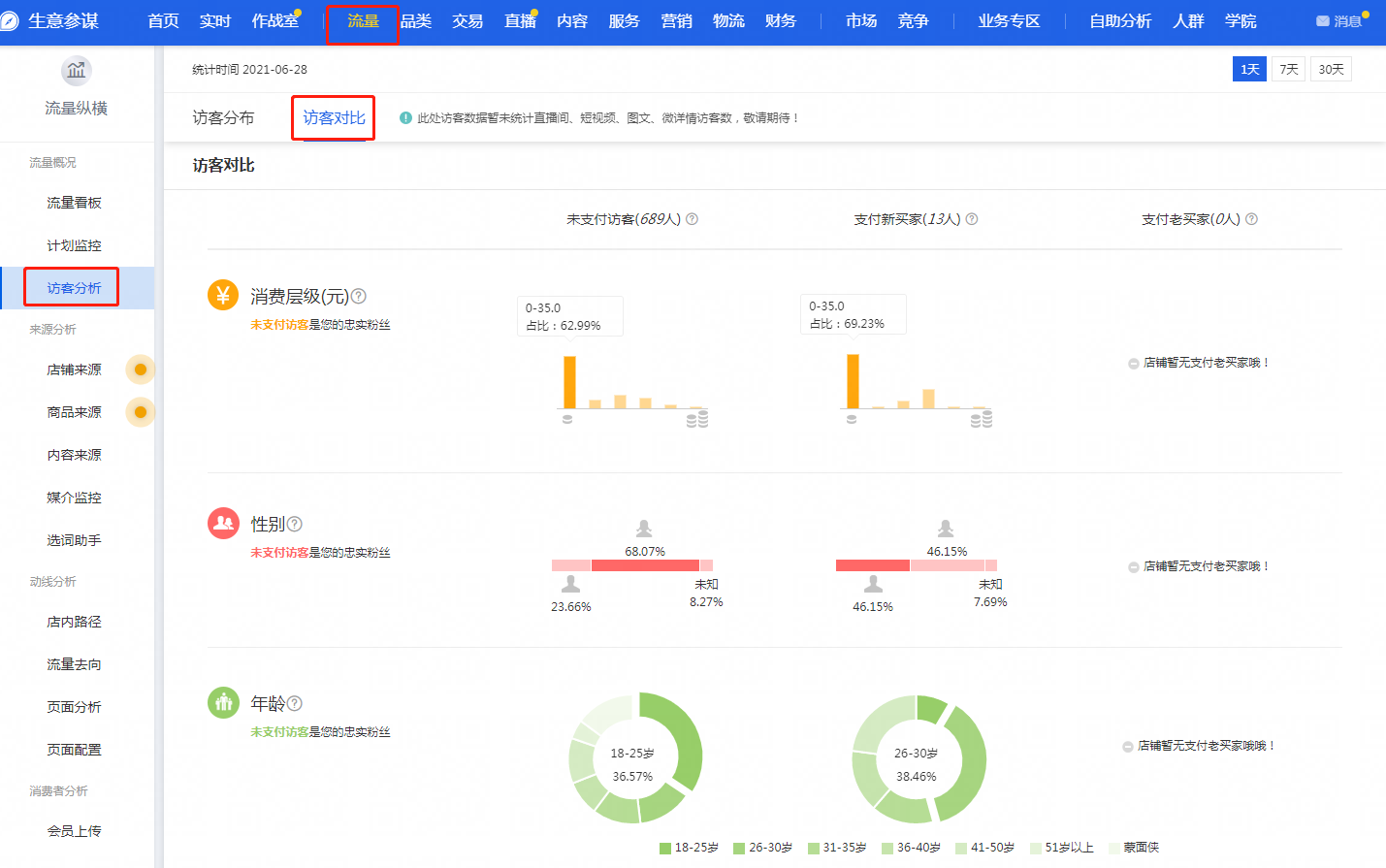Go to 业务专区 in top navigation
The image size is (1386, 868).
[1009, 20]
